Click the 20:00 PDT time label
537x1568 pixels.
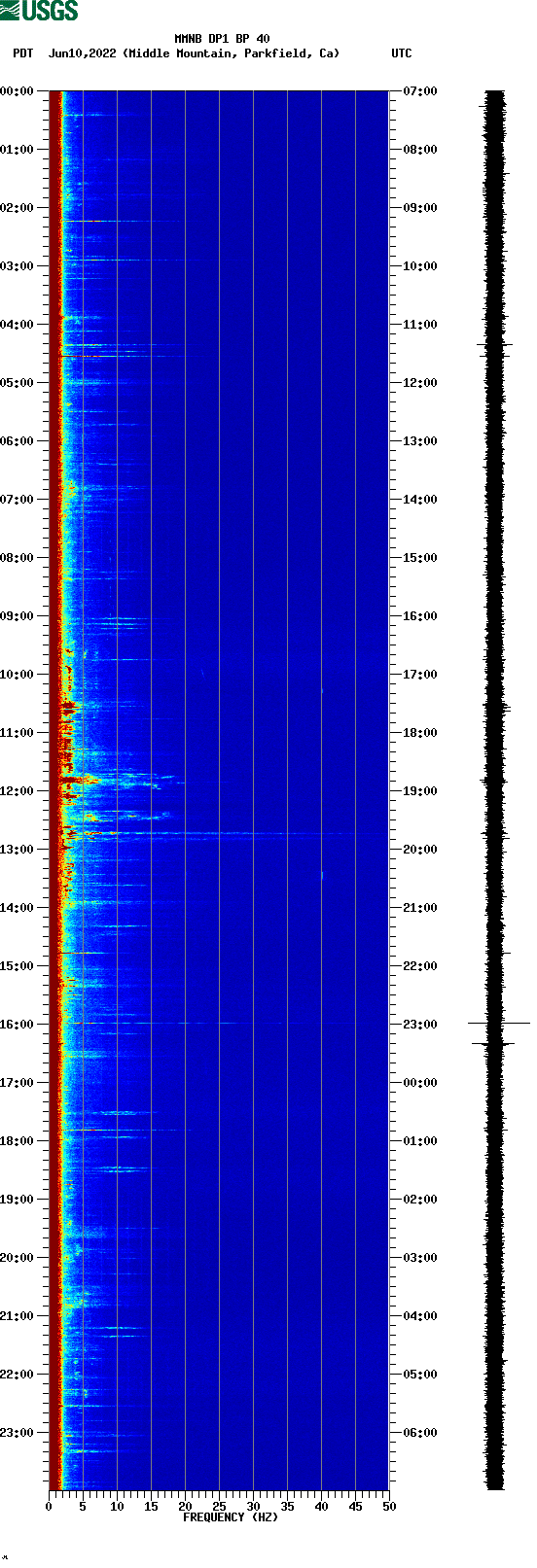coord(18,1258)
